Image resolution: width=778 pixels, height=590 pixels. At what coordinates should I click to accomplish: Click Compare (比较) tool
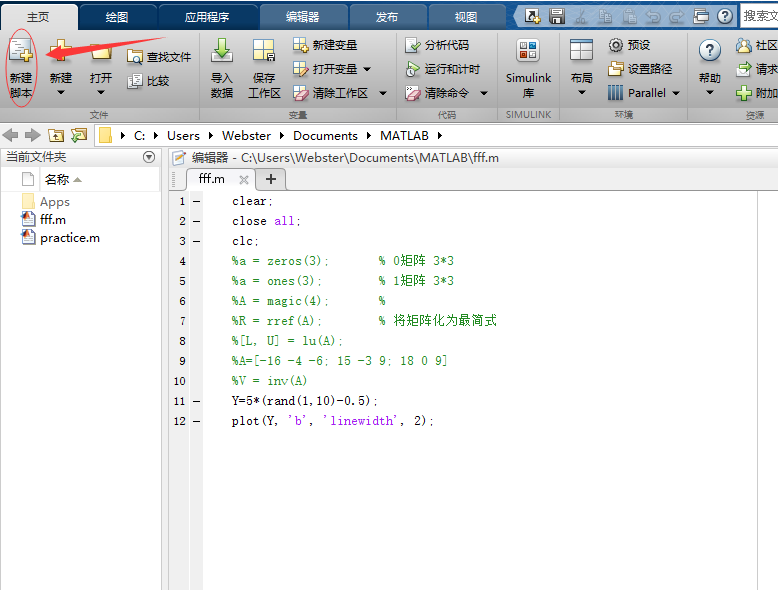148,81
